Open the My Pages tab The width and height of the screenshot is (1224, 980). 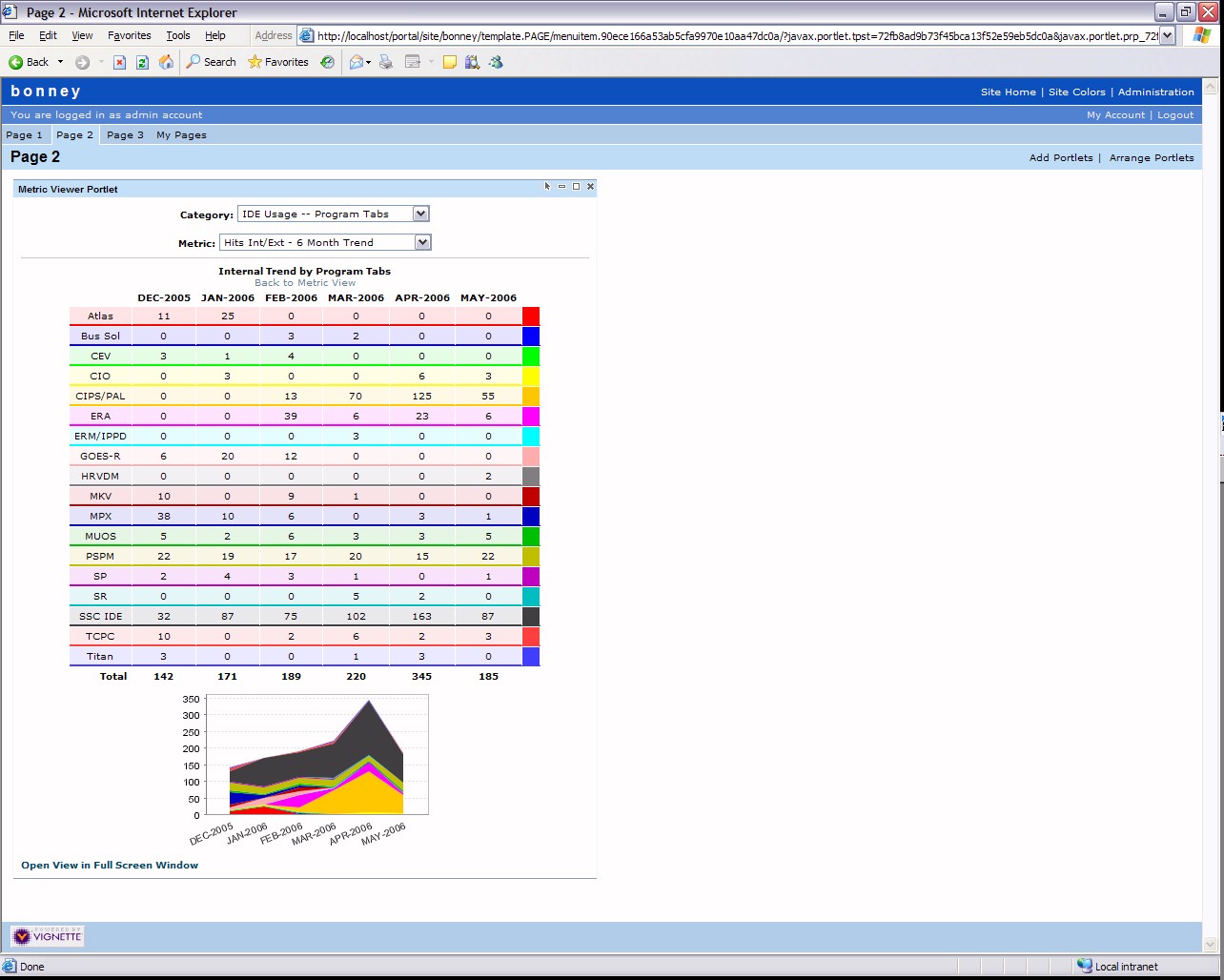[181, 135]
